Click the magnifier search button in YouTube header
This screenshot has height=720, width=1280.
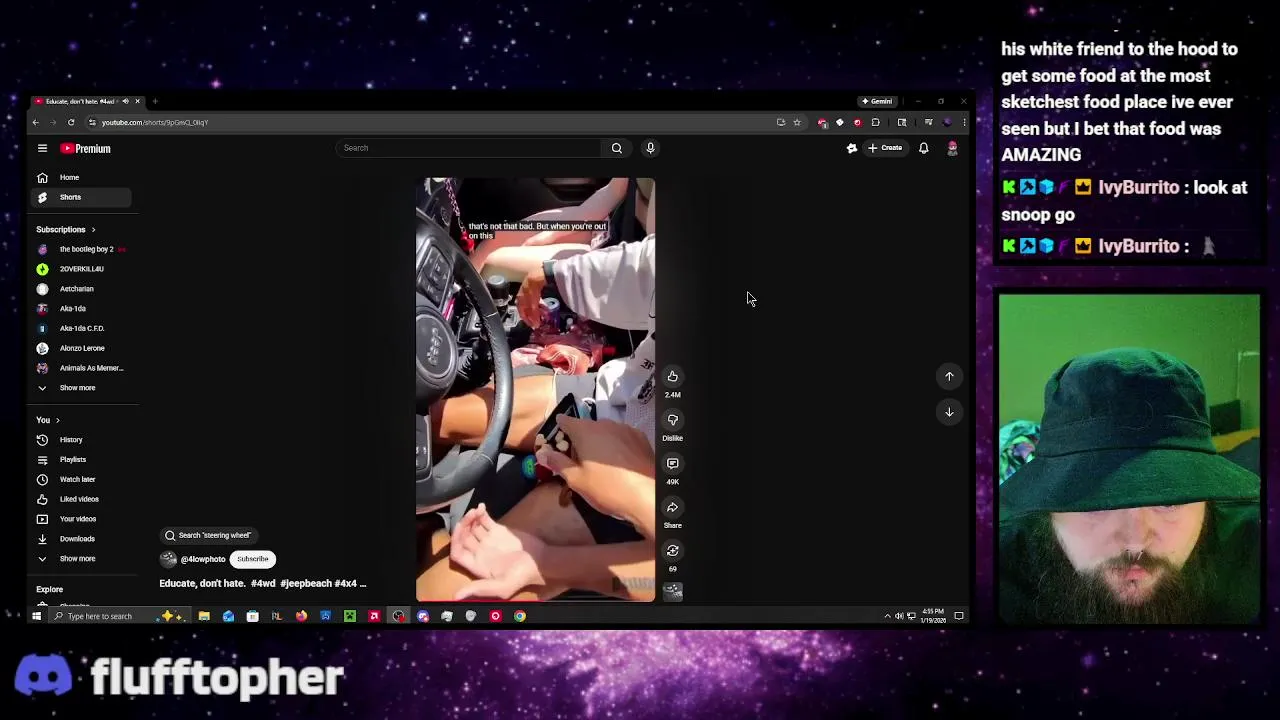pyautogui.click(x=617, y=148)
